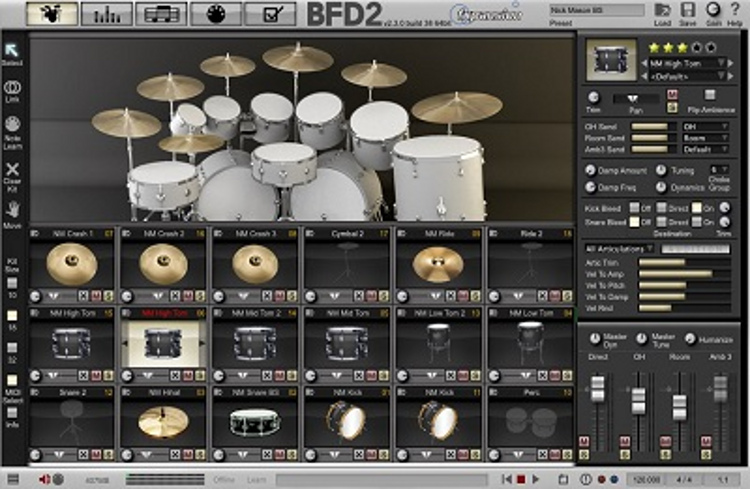Click the Damp Amount knob
The height and width of the screenshot is (489, 750).
[590, 170]
